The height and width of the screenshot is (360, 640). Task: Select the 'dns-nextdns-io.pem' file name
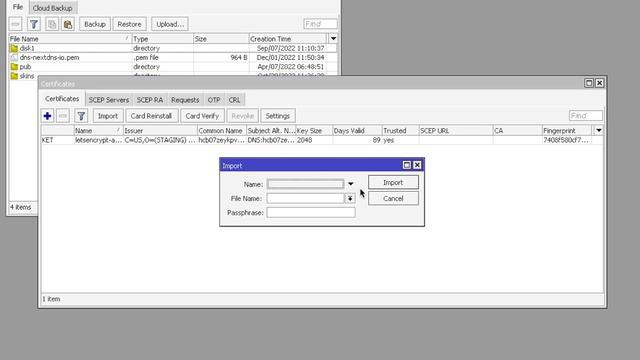(x=49, y=58)
